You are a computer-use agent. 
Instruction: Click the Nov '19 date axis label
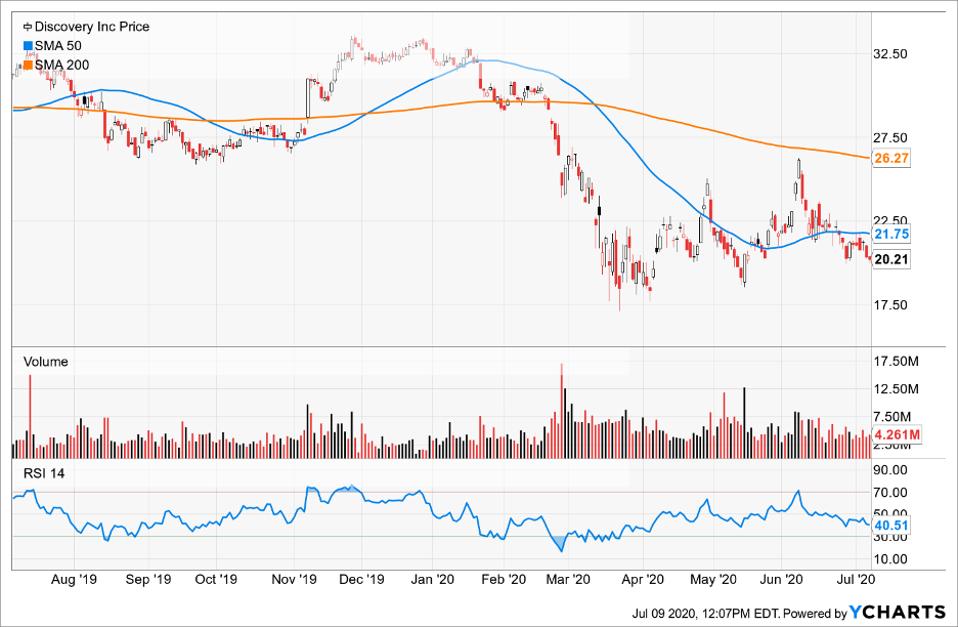[294, 579]
